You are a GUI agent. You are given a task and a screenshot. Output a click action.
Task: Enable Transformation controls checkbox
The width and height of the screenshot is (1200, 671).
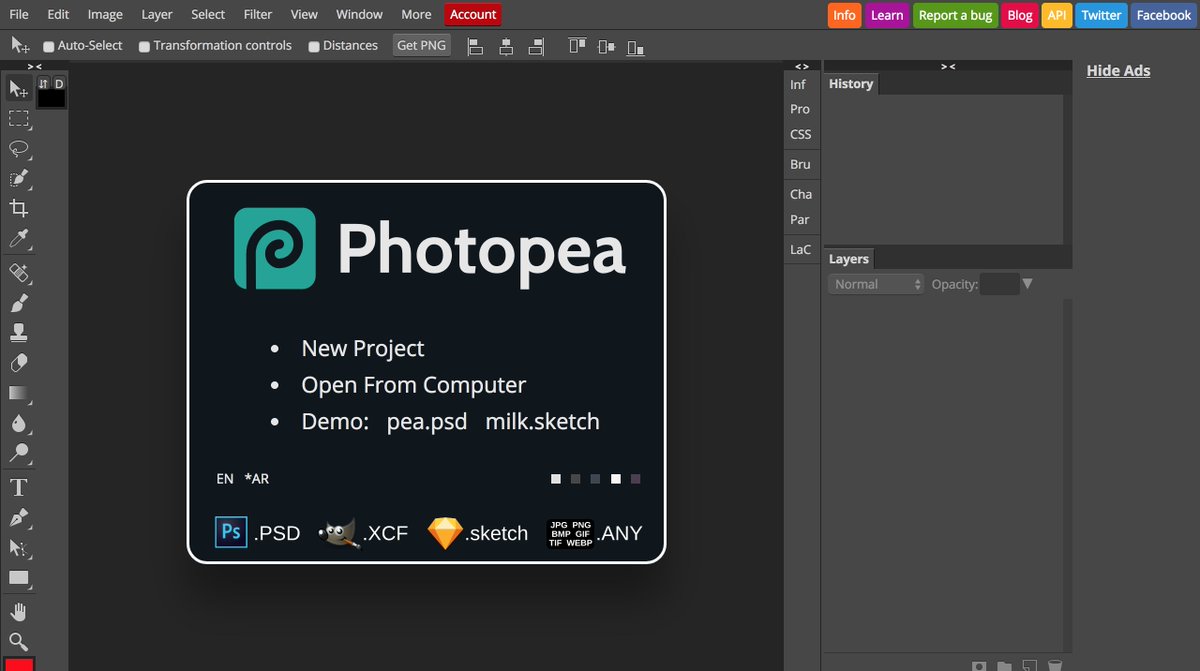[x=145, y=46]
